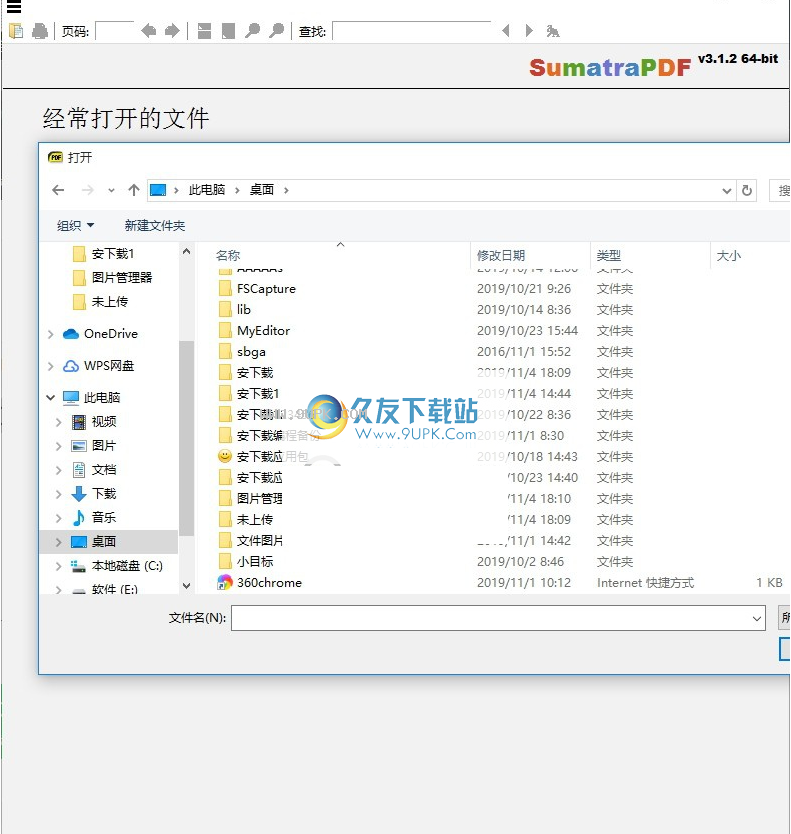Select 360chrome shortcut icon

(x=225, y=583)
